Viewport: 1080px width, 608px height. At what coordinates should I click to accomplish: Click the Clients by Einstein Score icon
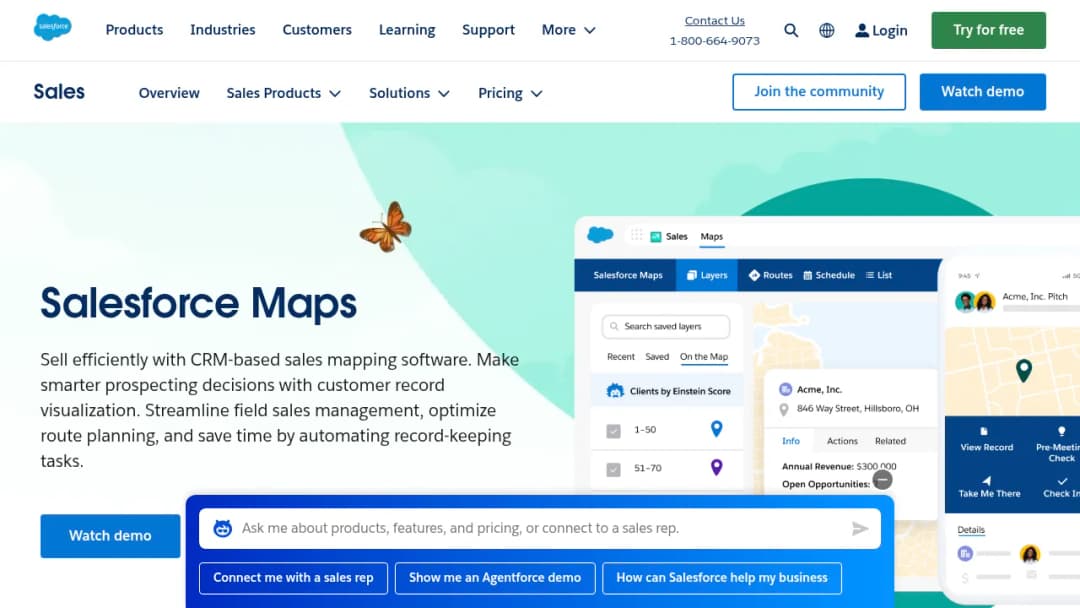pyautogui.click(x=615, y=390)
